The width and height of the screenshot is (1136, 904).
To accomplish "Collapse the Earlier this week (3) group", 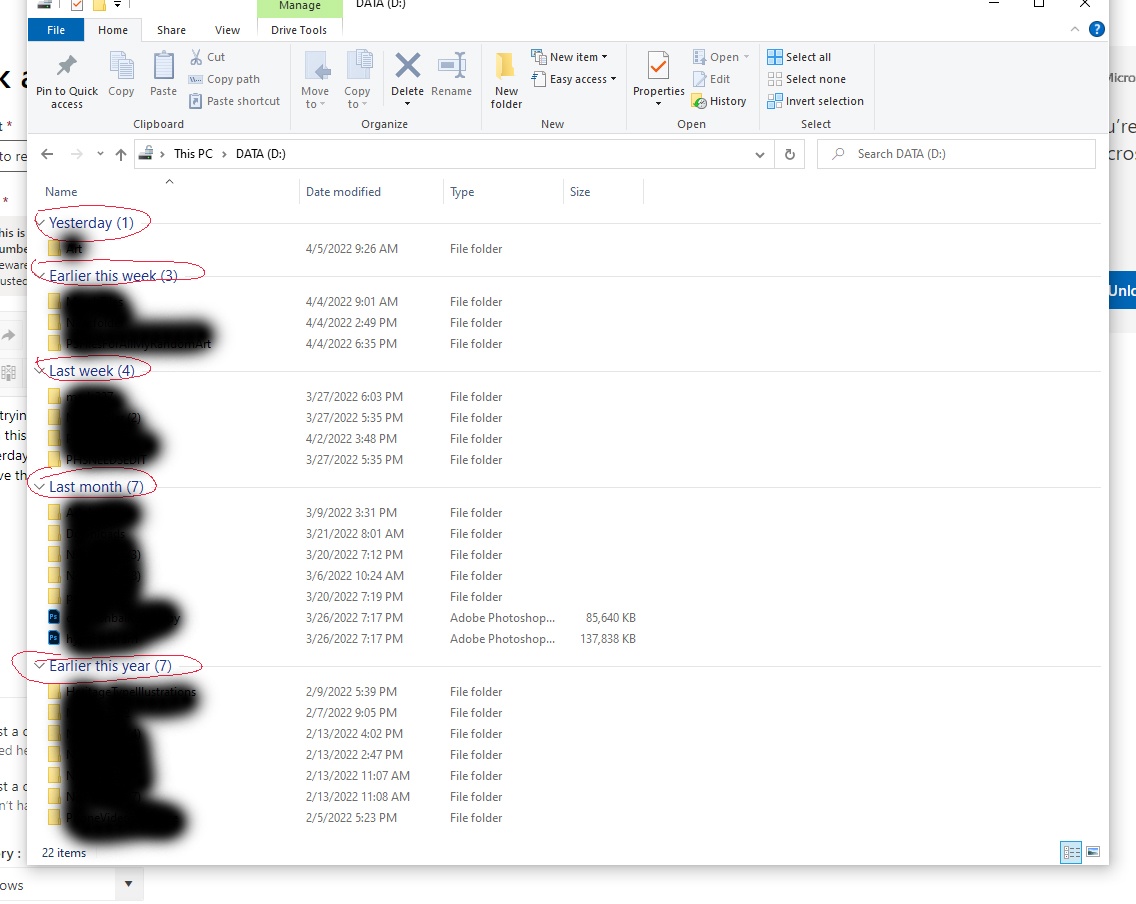I will tap(41, 276).
